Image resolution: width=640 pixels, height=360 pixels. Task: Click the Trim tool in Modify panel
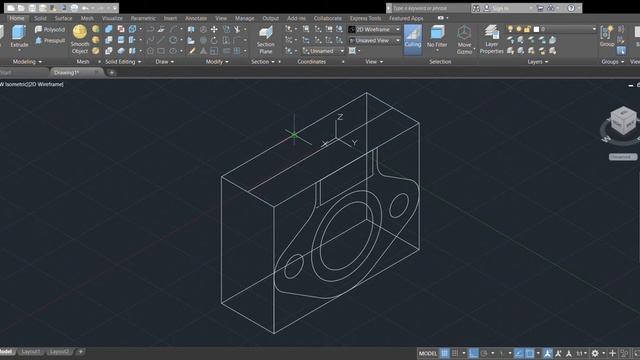click(x=237, y=29)
